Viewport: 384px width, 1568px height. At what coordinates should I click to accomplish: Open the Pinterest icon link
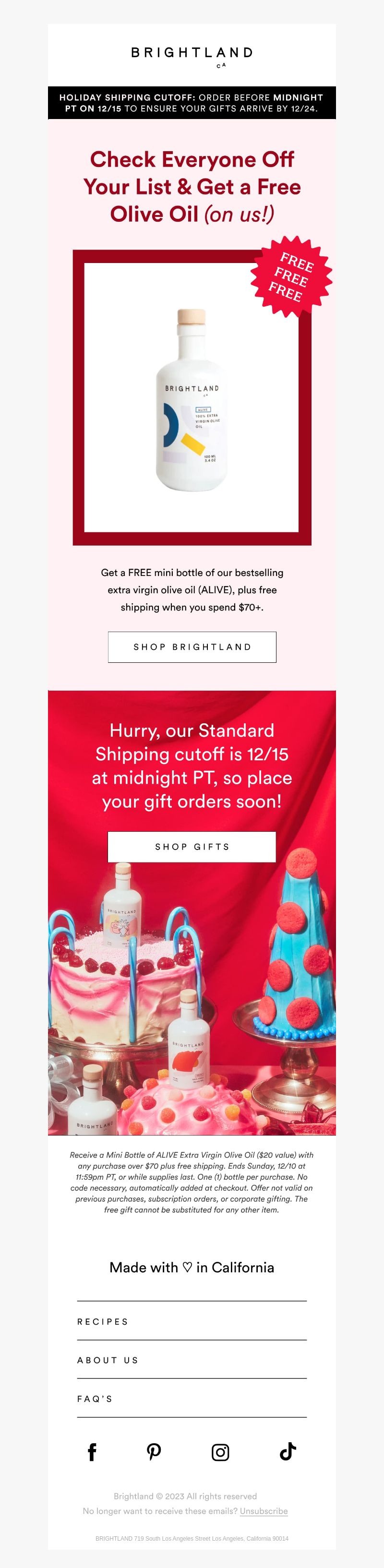click(154, 1452)
